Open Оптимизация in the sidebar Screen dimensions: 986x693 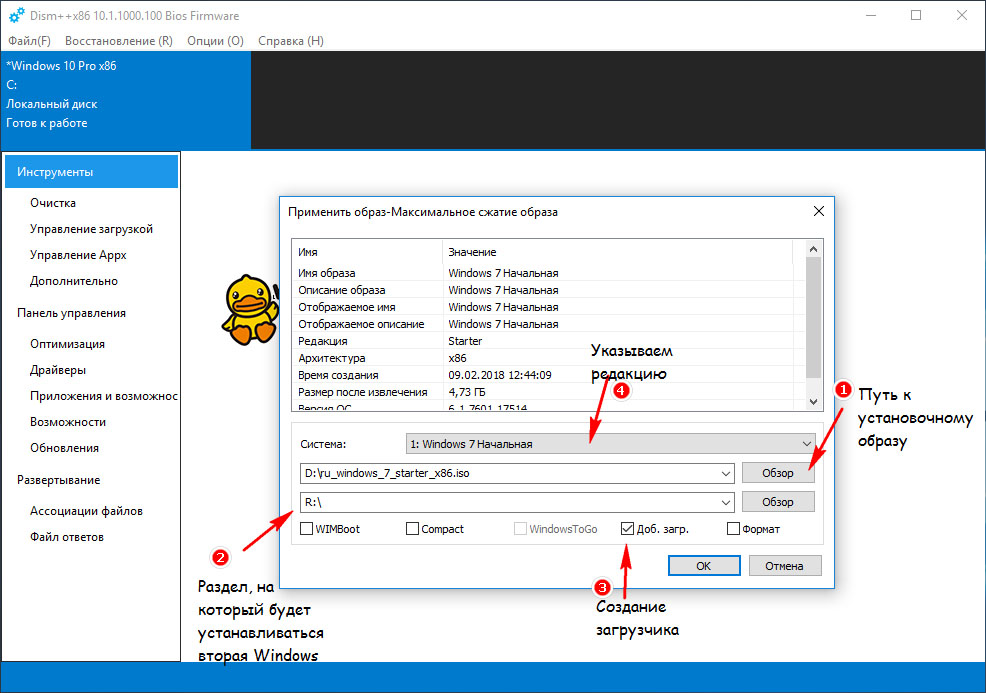(x=67, y=344)
